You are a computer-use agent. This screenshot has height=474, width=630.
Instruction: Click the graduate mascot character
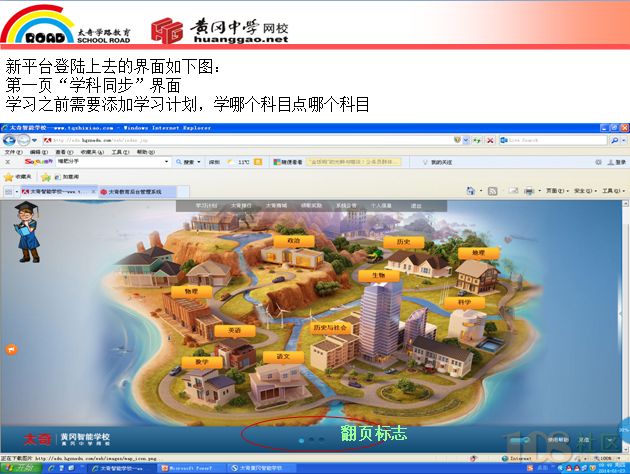27,232
